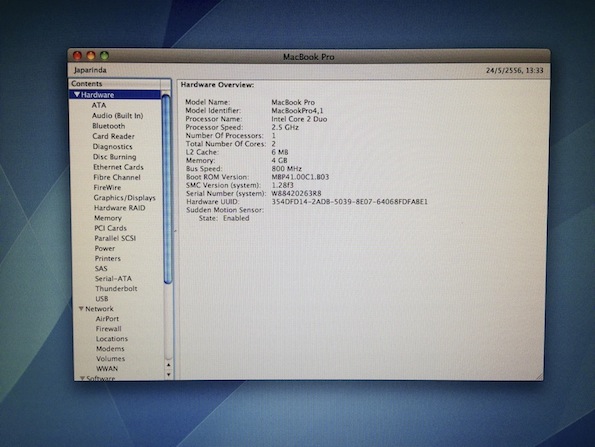Select the SAS entry
The image size is (595, 447).
[x=101, y=269]
